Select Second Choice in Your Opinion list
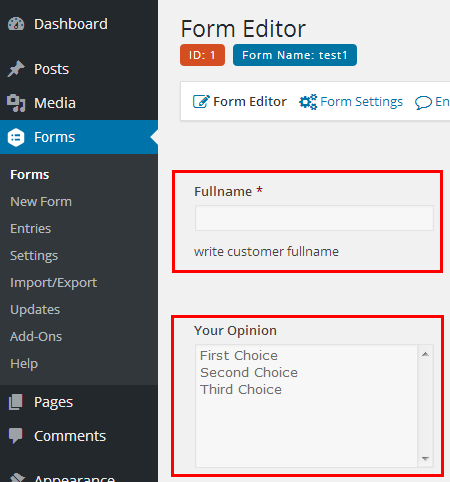Viewport: 450px width, 482px height. [x=249, y=373]
